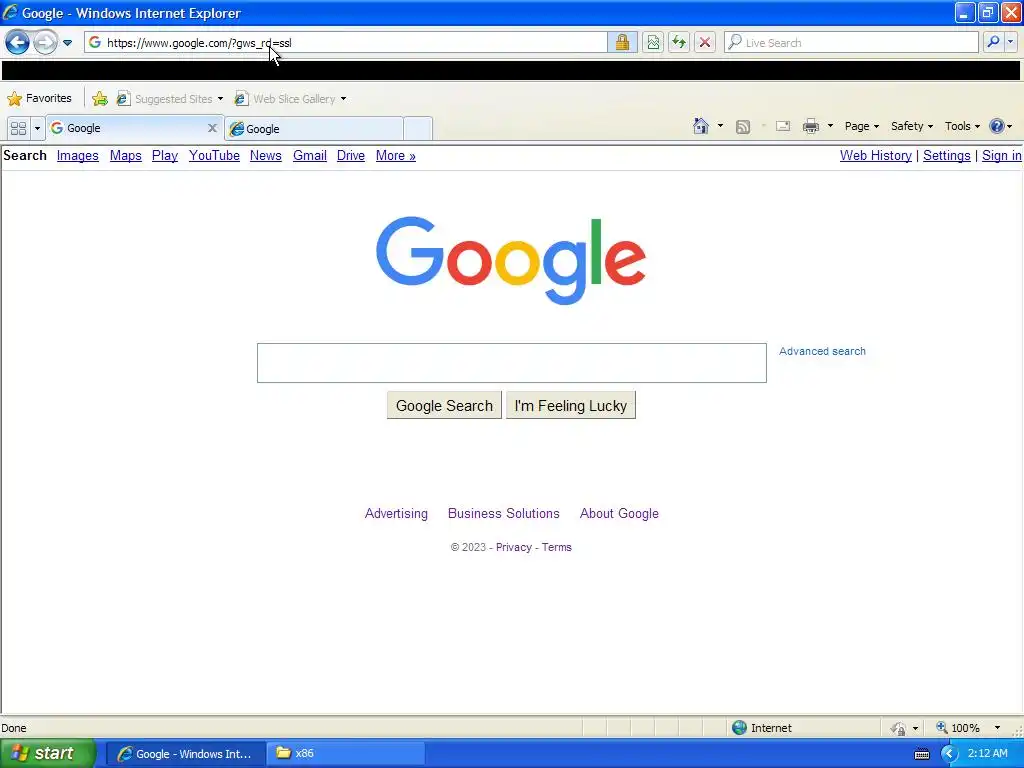Viewport: 1024px width, 768px height.
Task: Click the security lock icon in address bar
Action: [x=622, y=43]
